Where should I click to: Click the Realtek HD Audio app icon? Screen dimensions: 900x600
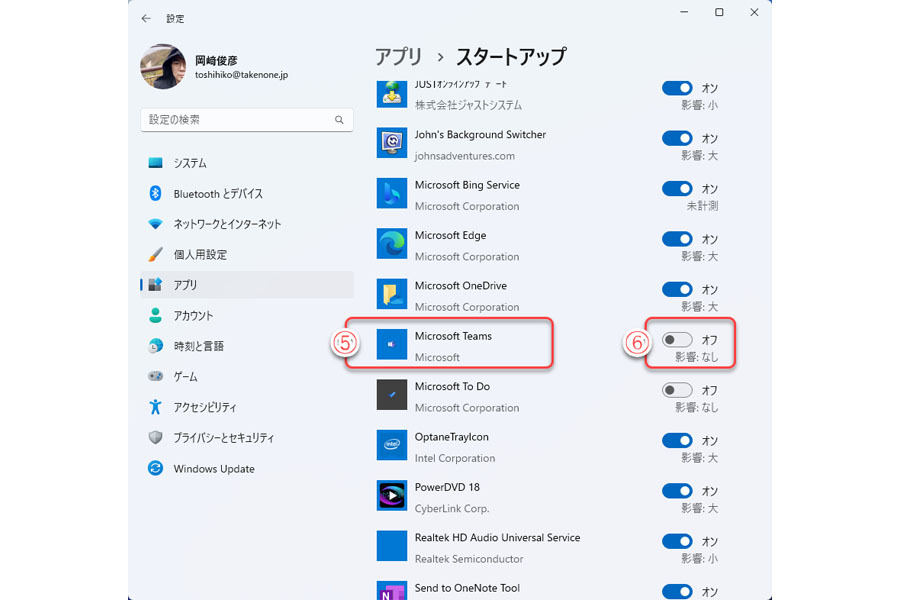(392, 546)
